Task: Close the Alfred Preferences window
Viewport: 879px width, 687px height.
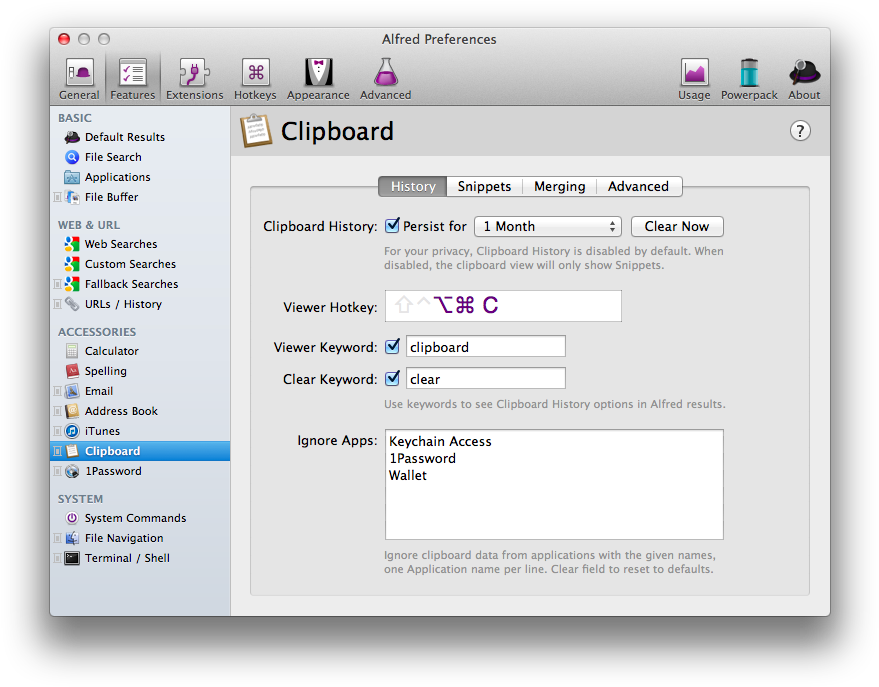Action: 64,39
